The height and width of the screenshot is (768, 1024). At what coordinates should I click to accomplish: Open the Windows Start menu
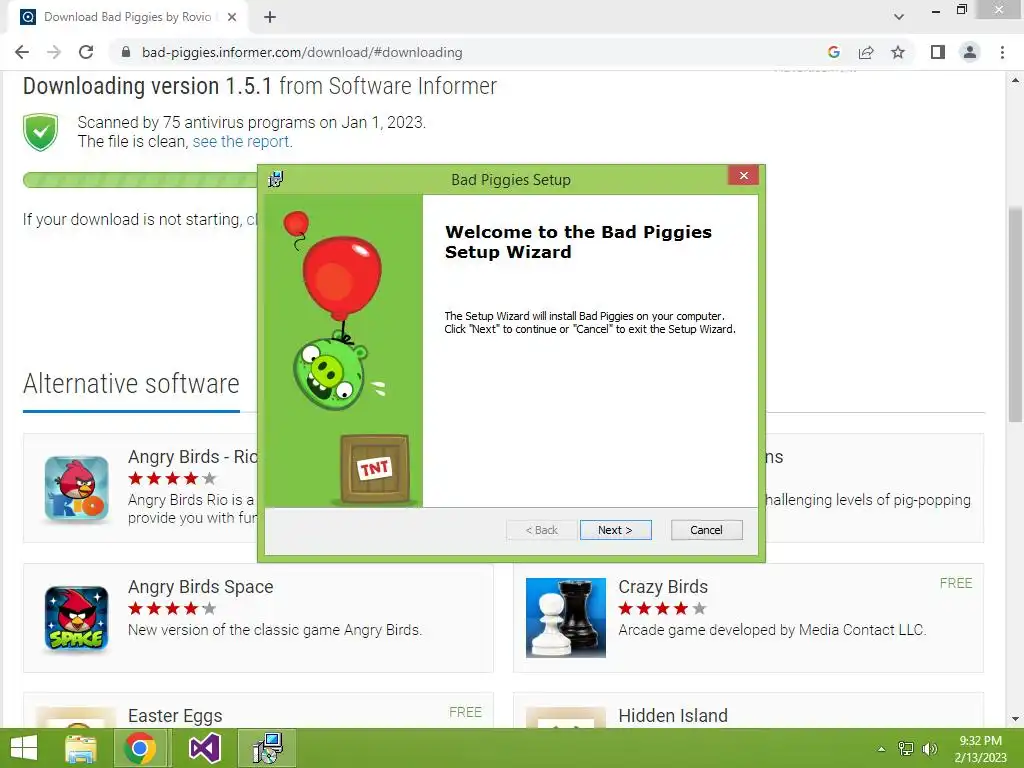(x=24, y=748)
